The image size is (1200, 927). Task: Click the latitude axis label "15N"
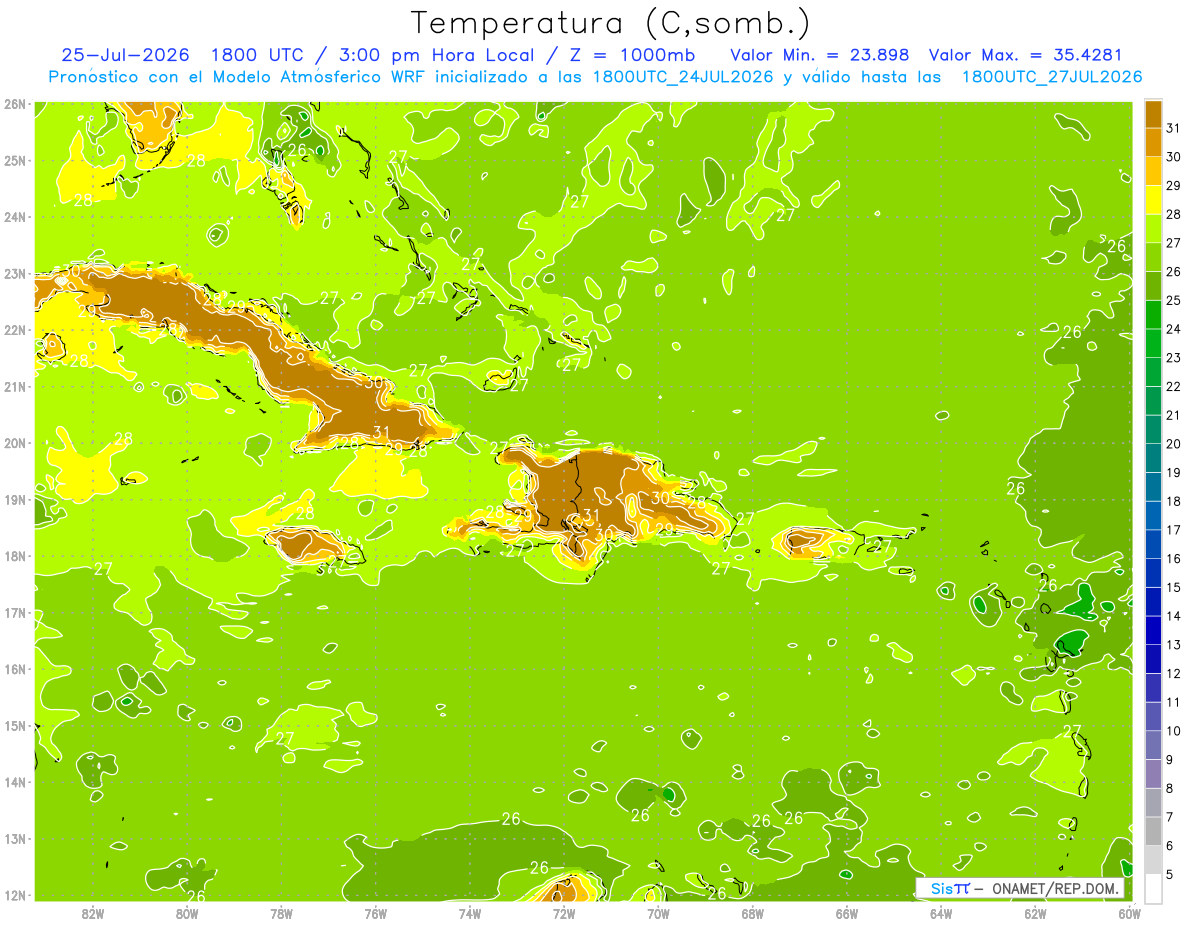pyautogui.click(x=14, y=725)
